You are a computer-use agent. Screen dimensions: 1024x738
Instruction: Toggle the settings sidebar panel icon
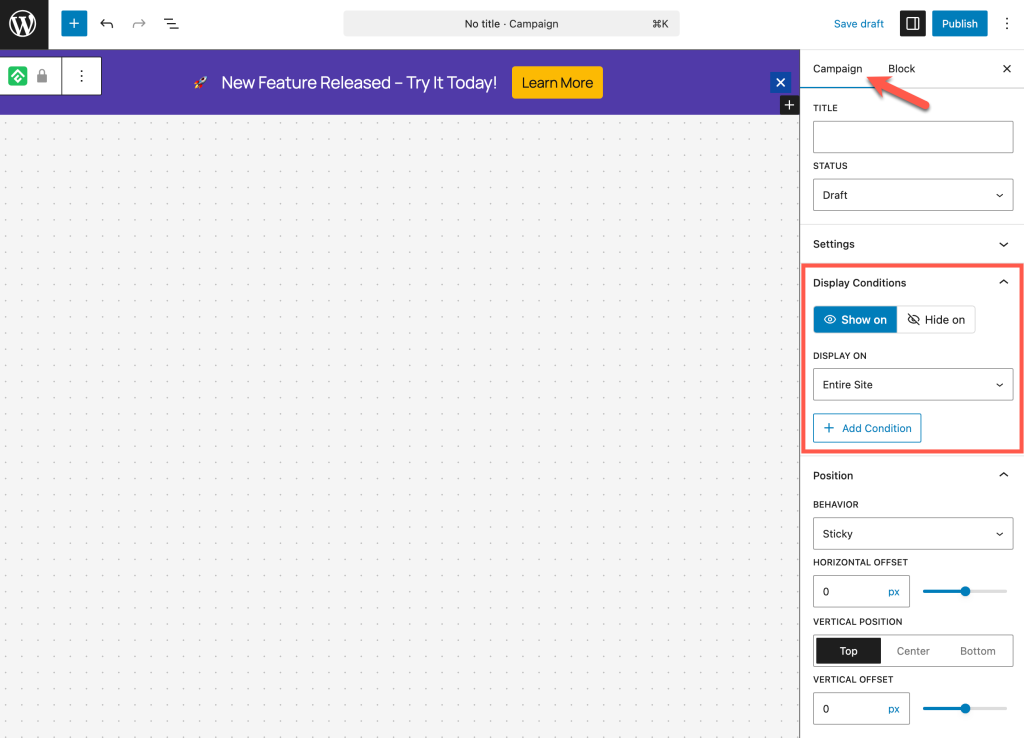pos(912,23)
